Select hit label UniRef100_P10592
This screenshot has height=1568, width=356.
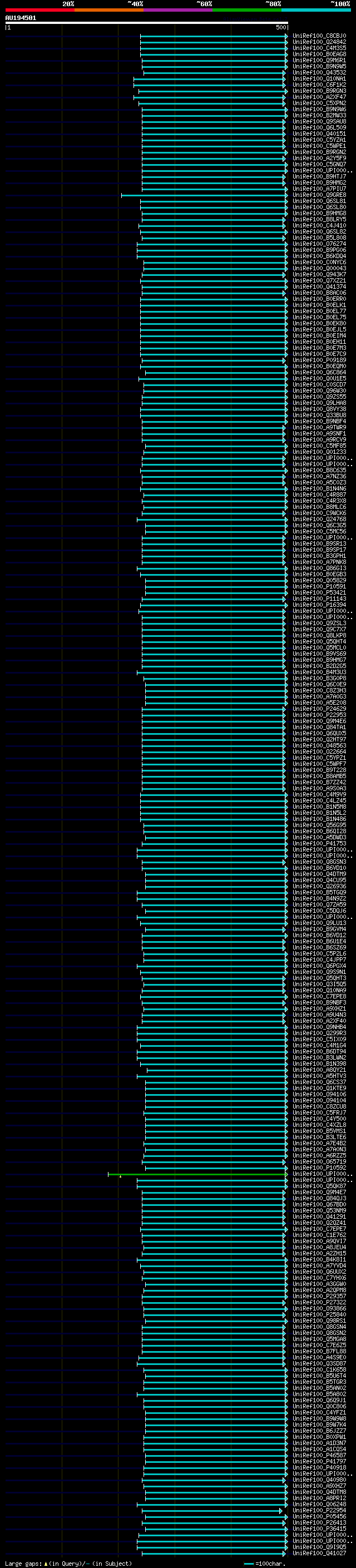point(319,1168)
